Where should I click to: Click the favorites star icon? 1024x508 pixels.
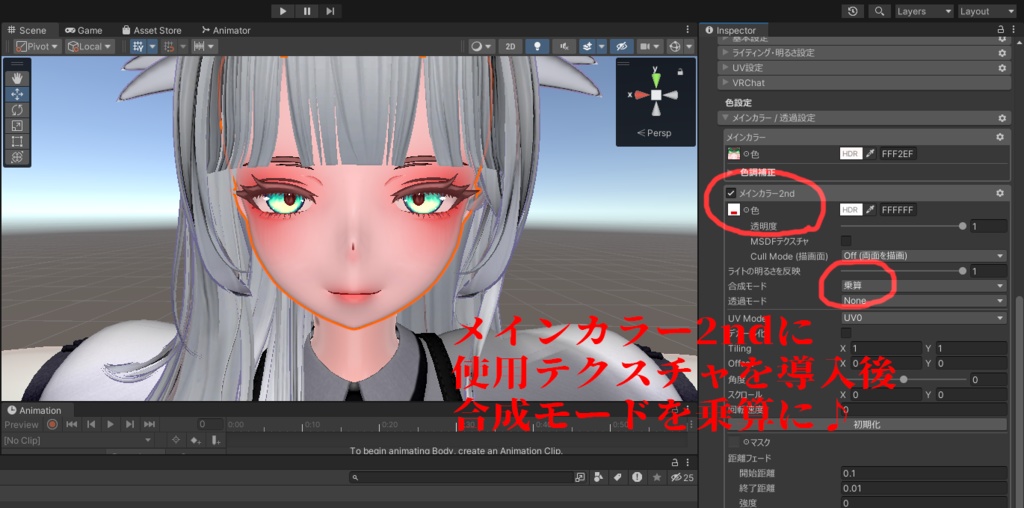656,478
